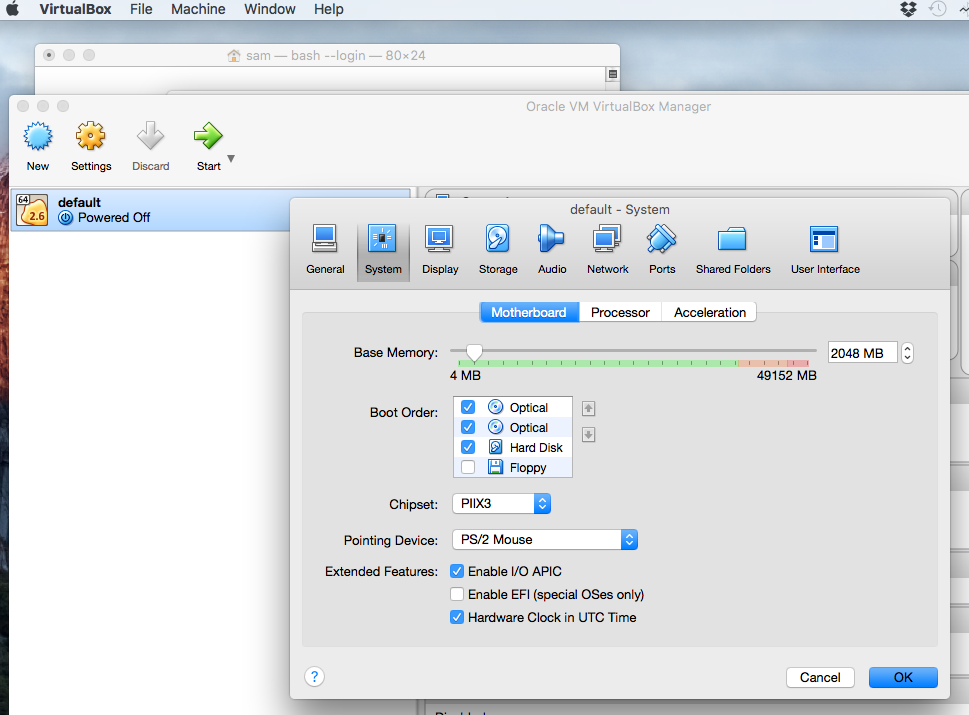
Task: Click the terminal window scroll button
Action: point(612,75)
